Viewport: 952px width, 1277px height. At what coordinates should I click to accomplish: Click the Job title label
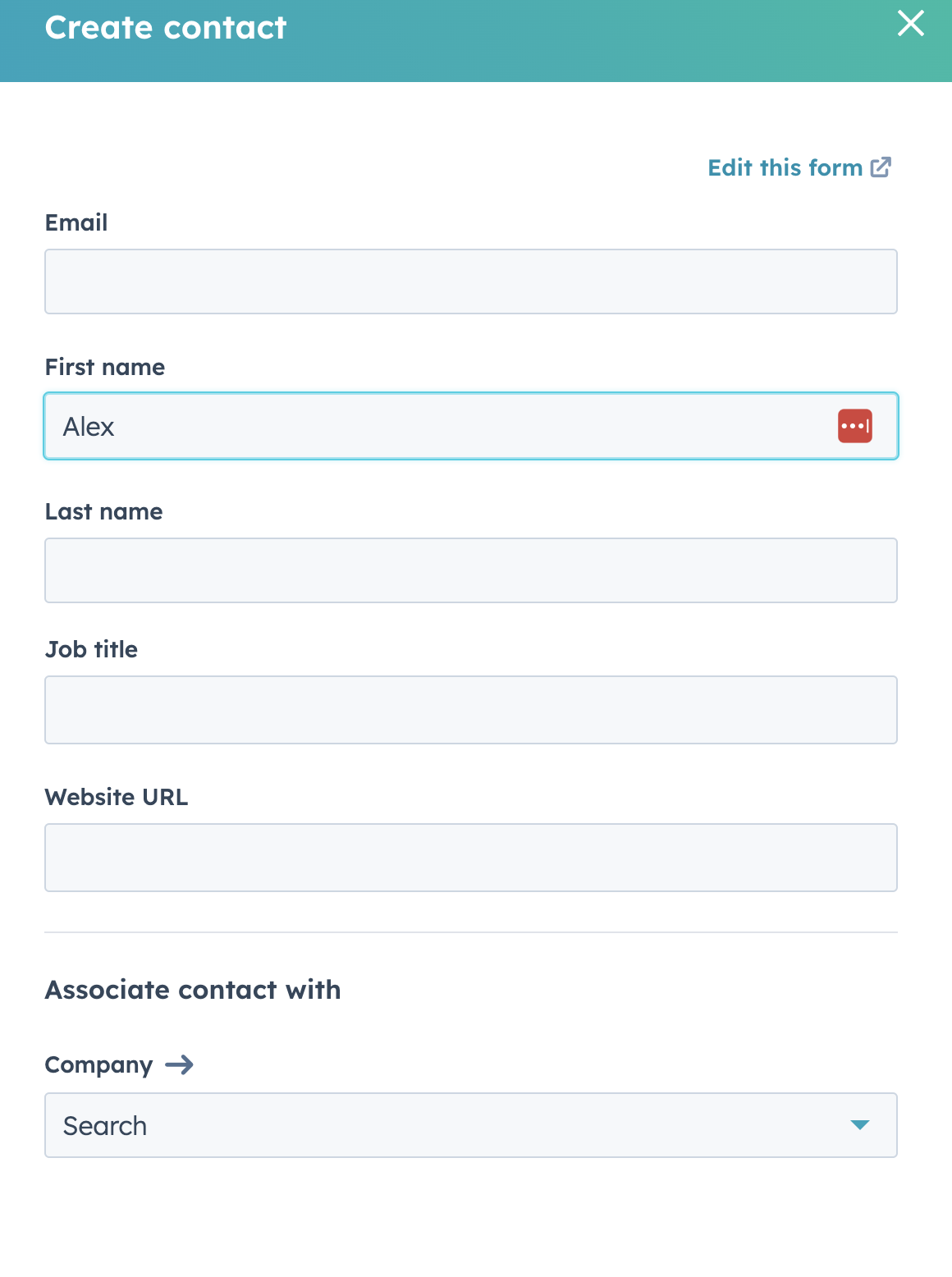point(91,649)
